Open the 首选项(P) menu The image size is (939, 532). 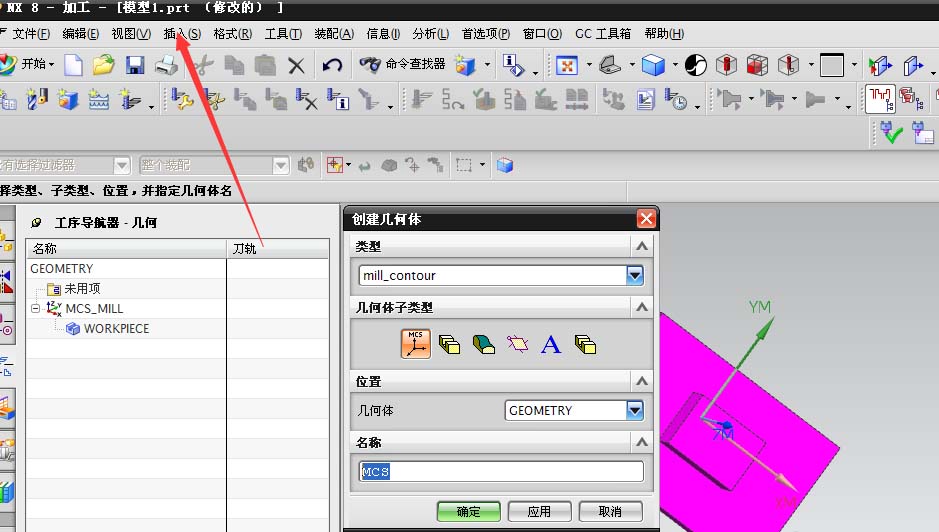click(x=486, y=34)
